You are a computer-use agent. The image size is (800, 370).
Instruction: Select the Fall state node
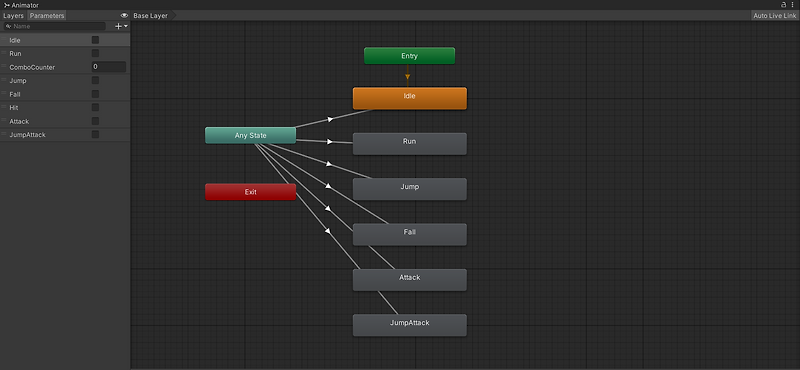coord(410,234)
